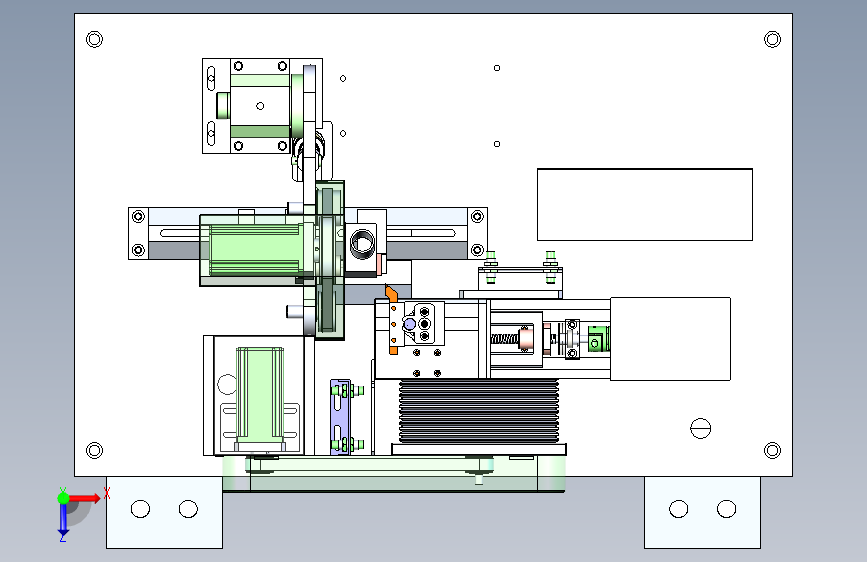Pick the upper-left bolt of the linear rail

(x=138, y=216)
